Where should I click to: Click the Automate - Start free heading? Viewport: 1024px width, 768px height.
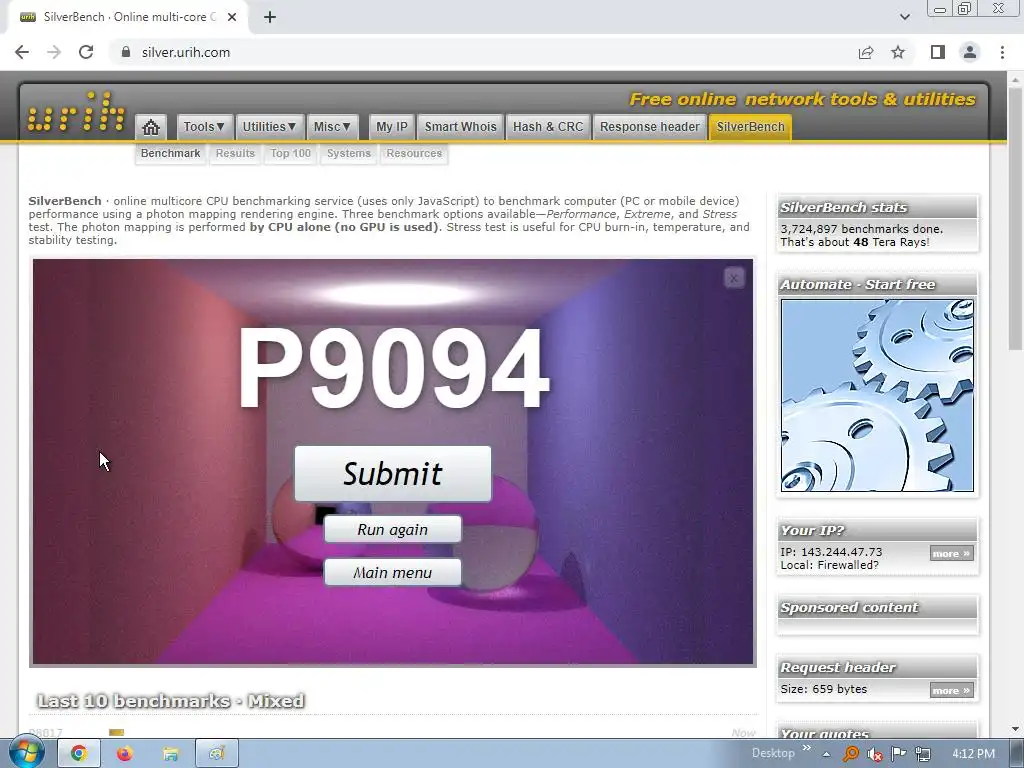click(857, 285)
